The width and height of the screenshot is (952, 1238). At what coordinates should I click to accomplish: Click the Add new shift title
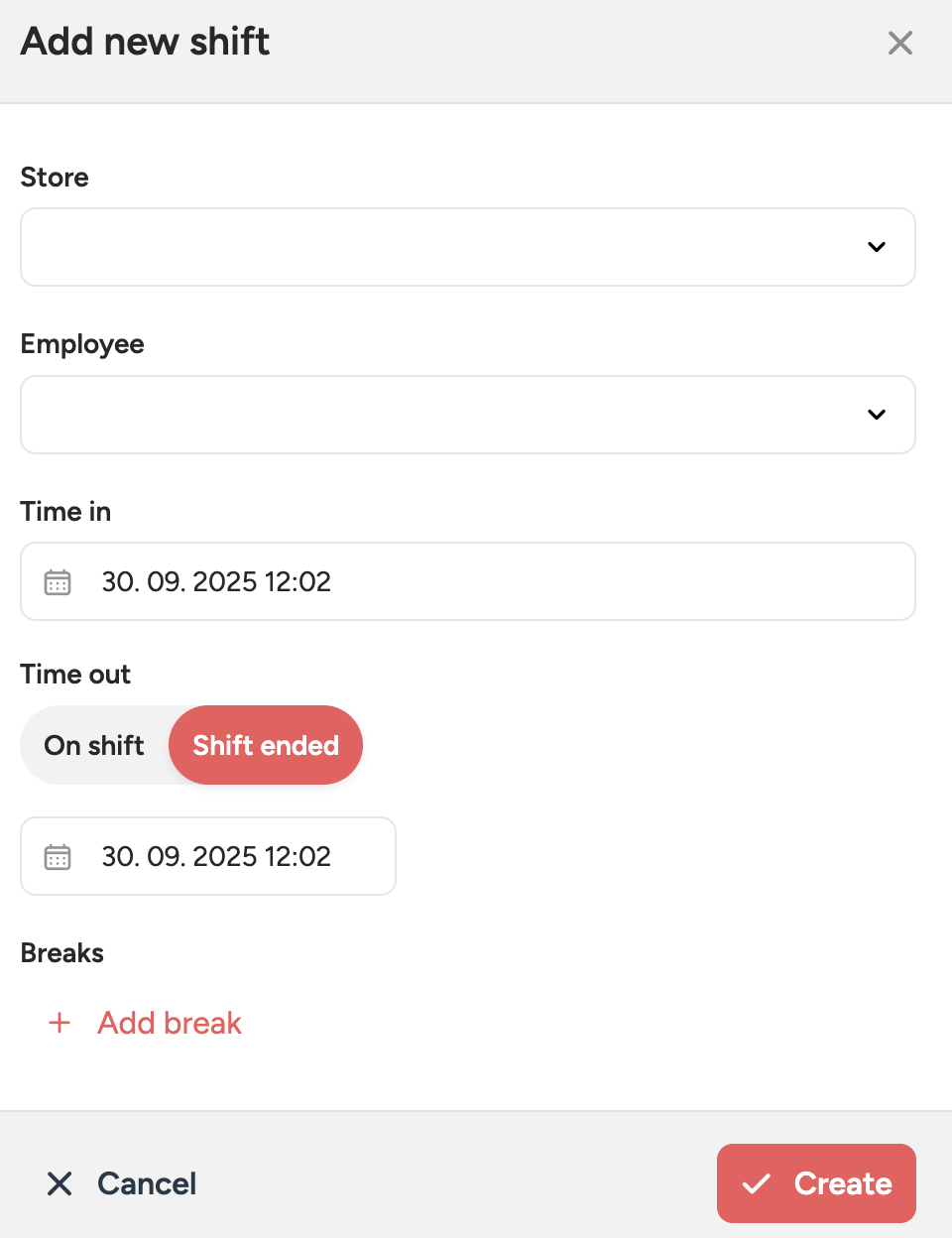click(x=145, y=42)
